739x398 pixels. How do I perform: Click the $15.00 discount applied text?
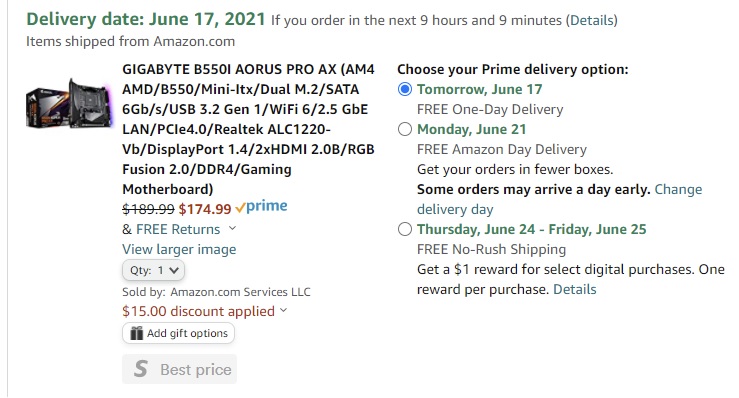coord(198,311)
